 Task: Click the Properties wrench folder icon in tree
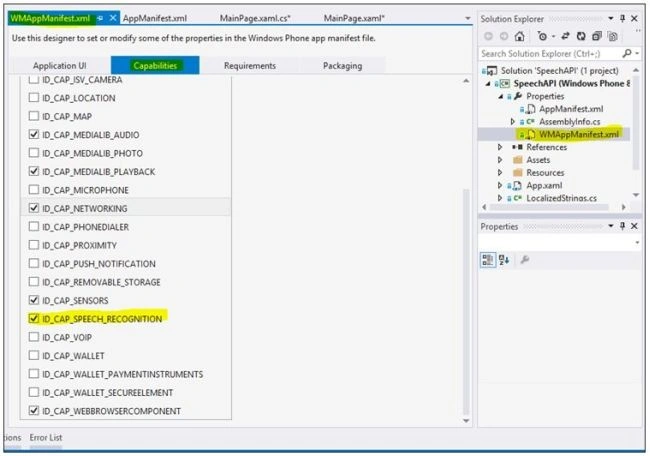tap(518, 96)
